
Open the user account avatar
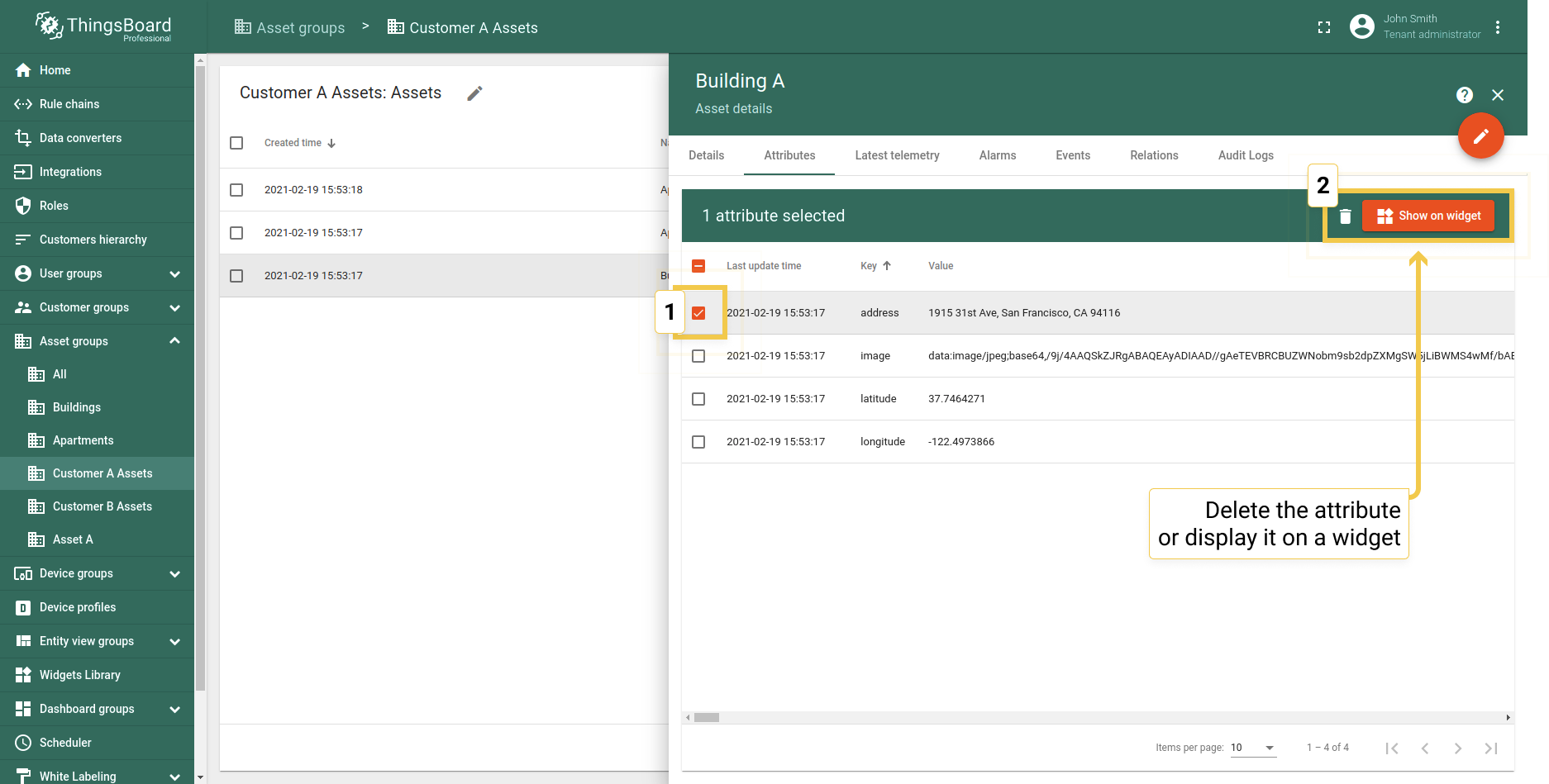(1362, 26)
